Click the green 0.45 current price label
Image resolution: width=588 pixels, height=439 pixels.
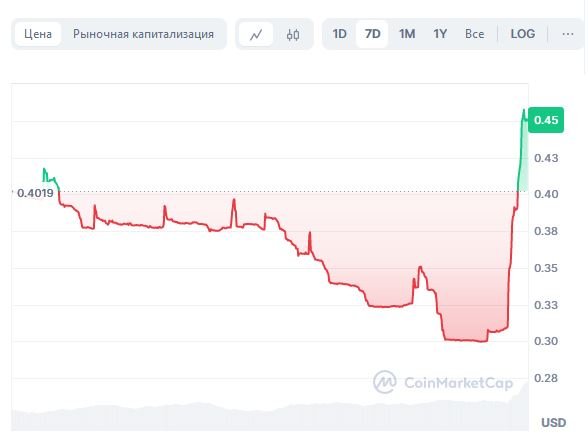[546, 120]
